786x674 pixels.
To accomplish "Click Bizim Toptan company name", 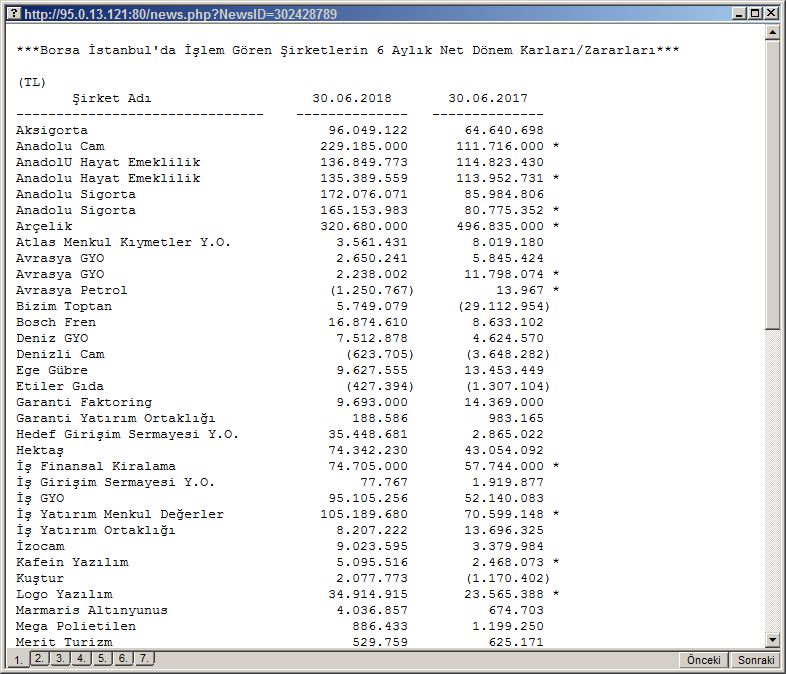I will point(64,307).
